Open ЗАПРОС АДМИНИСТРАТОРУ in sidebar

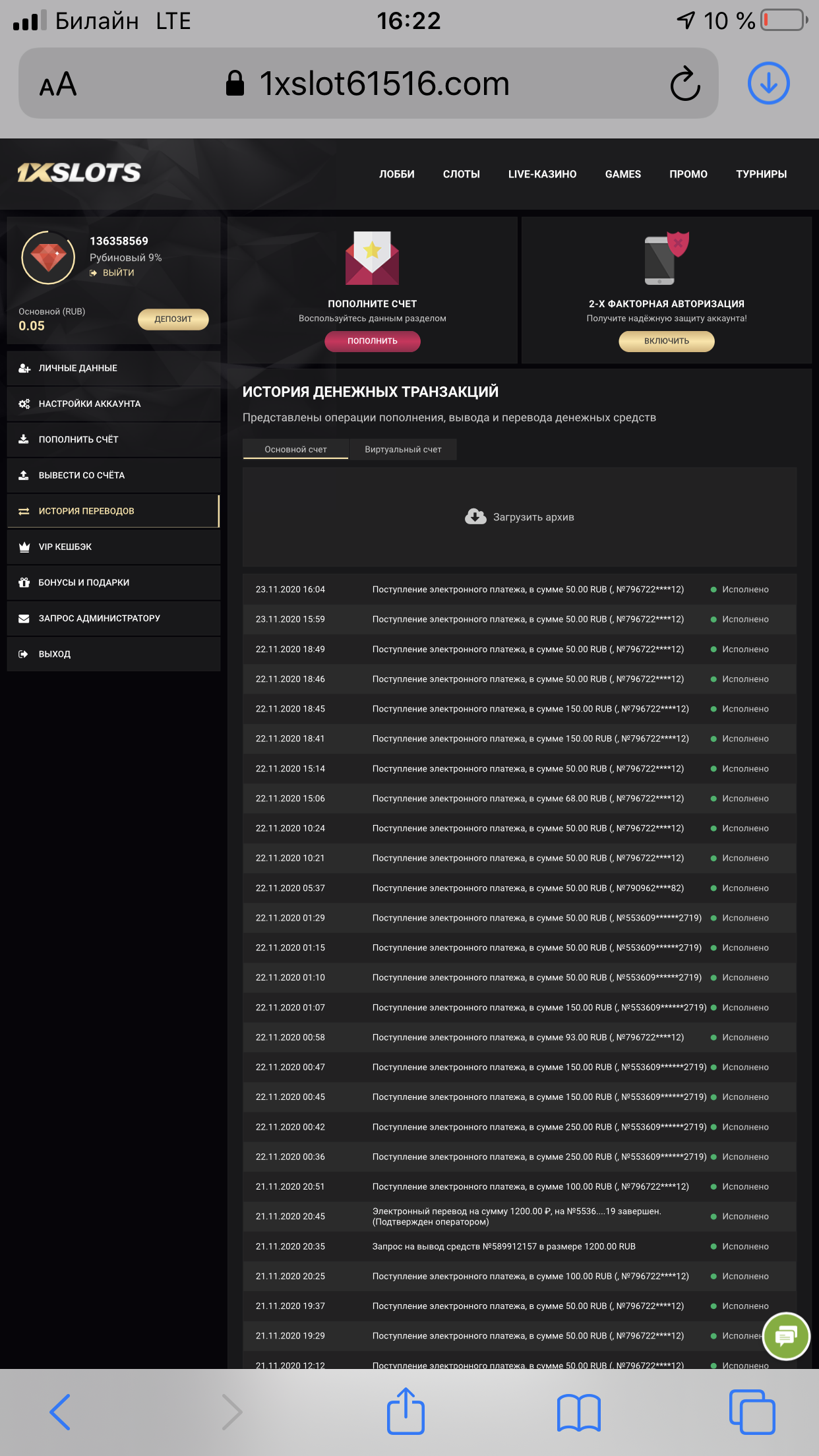tap(113, 618)
